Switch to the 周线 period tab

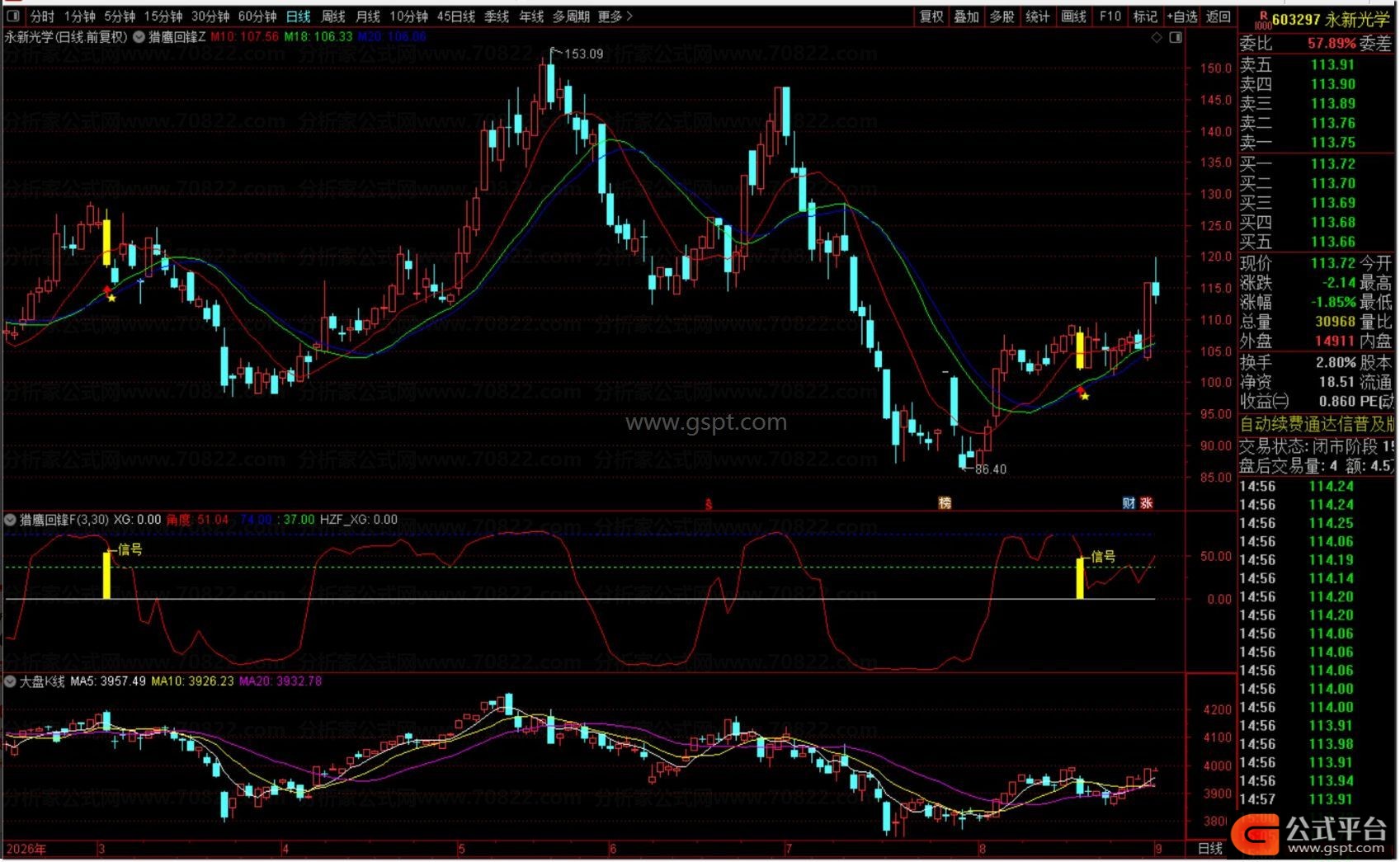point(332,16)
